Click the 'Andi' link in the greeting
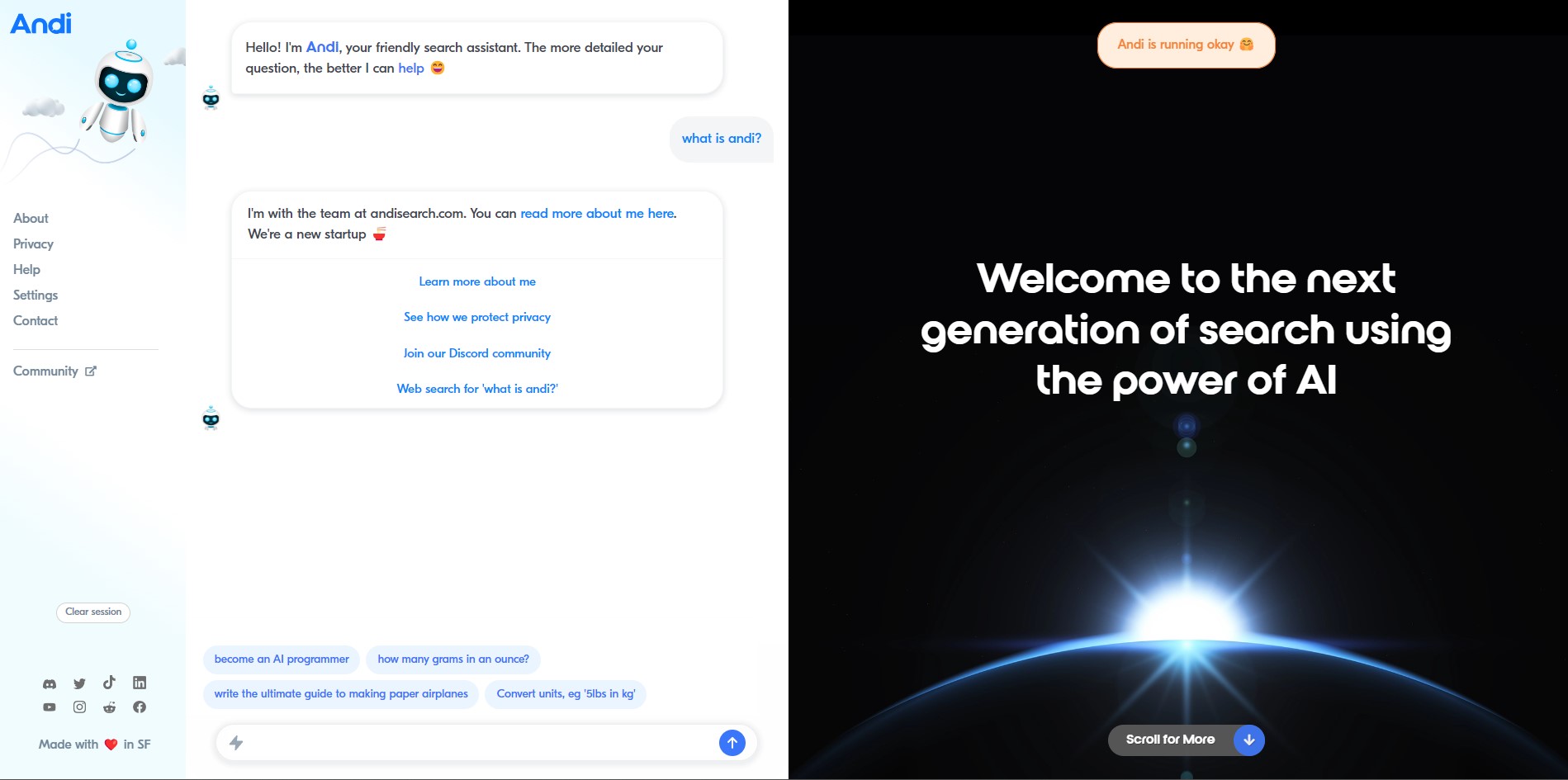This screenshot has width=1568, height=780. (322, 47)
